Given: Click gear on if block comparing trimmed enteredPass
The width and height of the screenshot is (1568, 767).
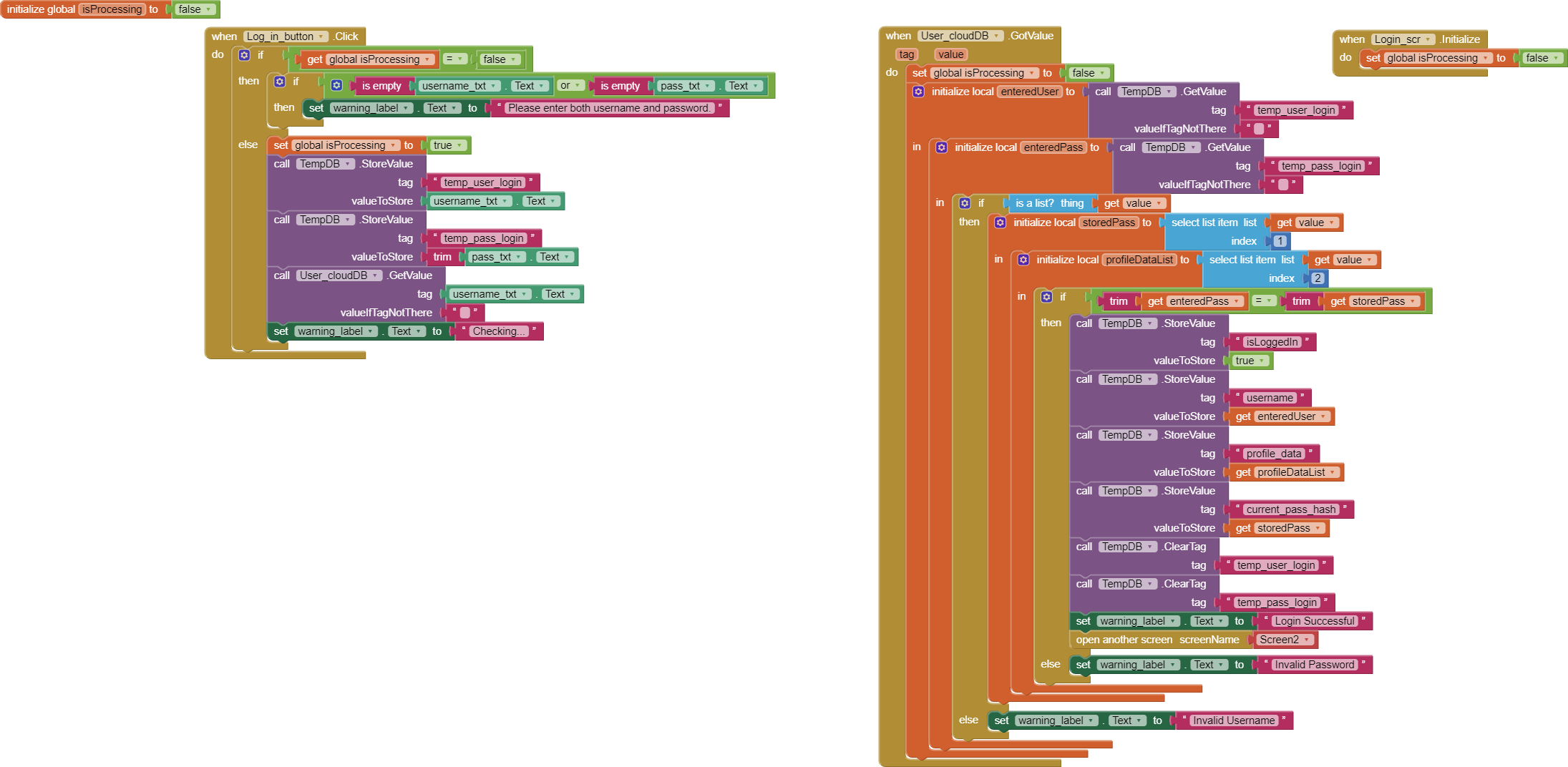Looking at the screenshot, I should [1046, 297].
